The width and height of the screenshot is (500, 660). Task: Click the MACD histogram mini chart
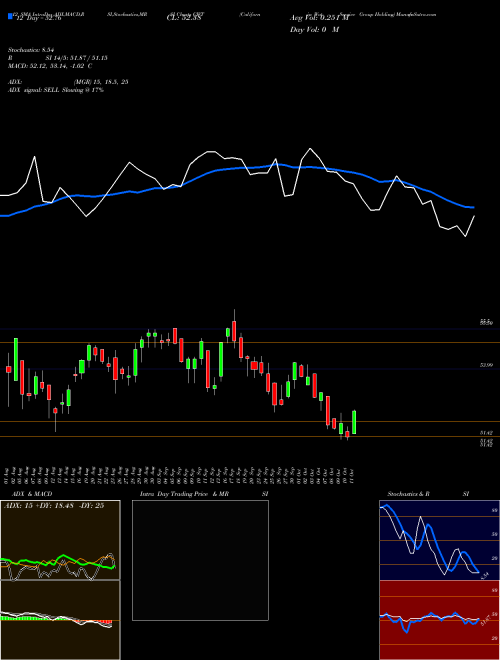tap(60, 620)
